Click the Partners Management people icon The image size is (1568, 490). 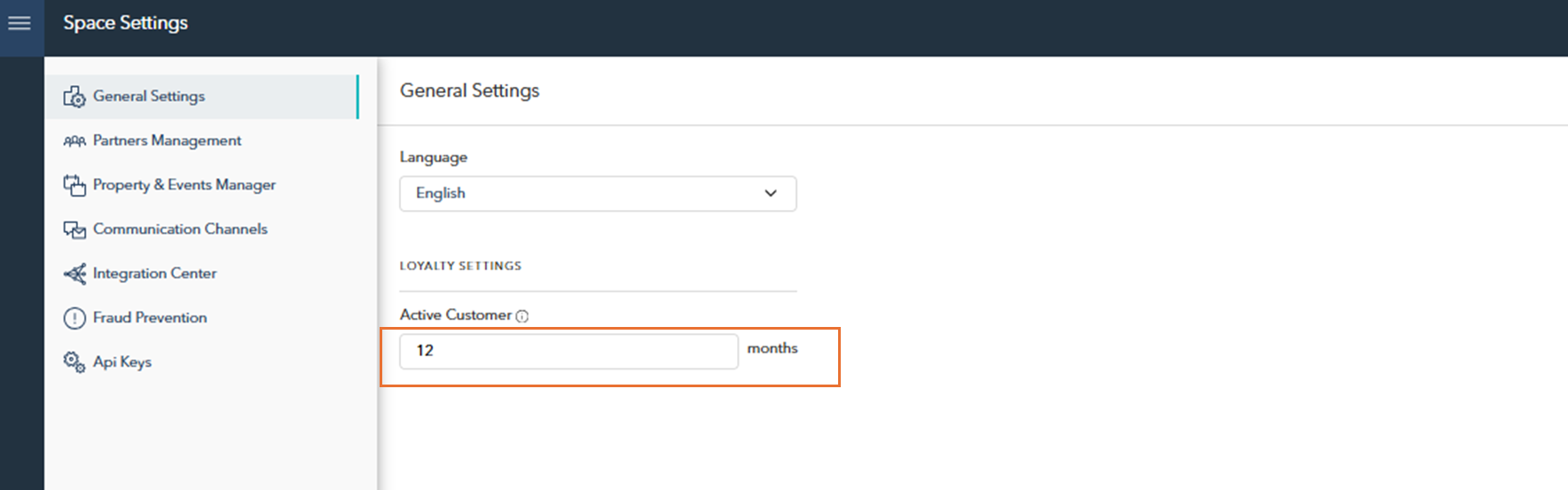74,141
